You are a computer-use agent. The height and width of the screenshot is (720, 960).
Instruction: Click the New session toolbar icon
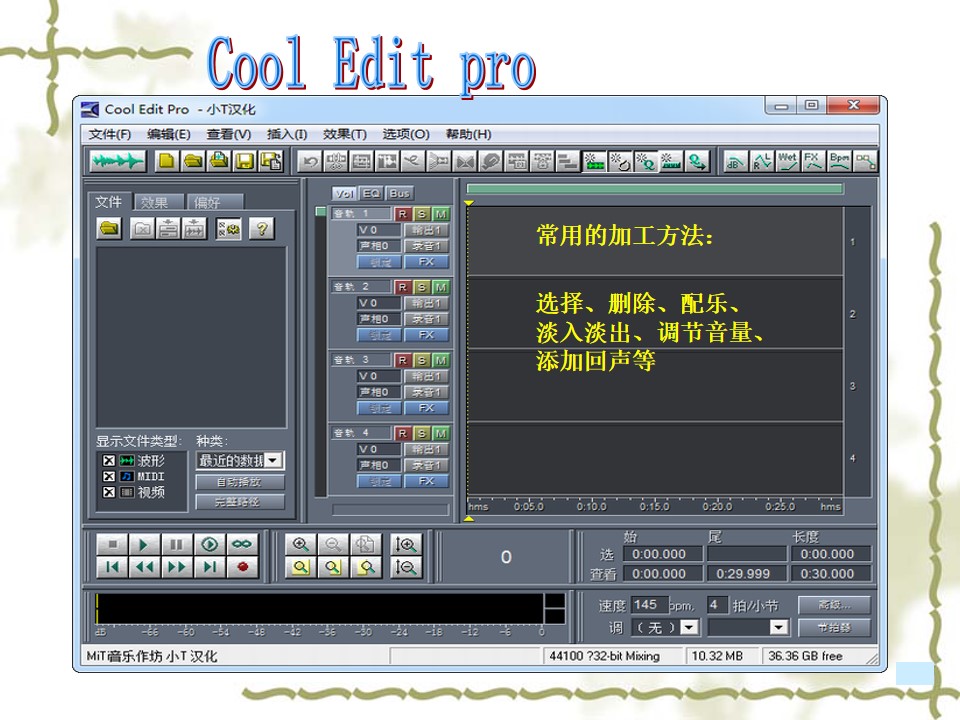click(x=166, y=161)
